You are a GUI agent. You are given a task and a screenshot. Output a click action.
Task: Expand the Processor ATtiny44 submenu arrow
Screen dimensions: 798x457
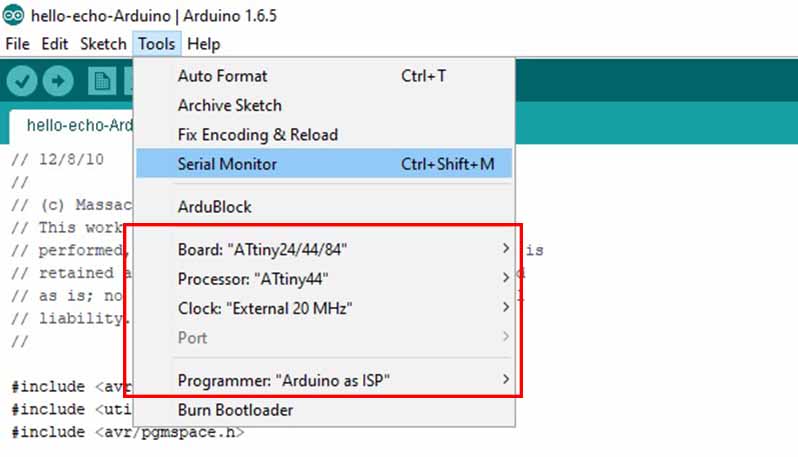coord(505,278)
